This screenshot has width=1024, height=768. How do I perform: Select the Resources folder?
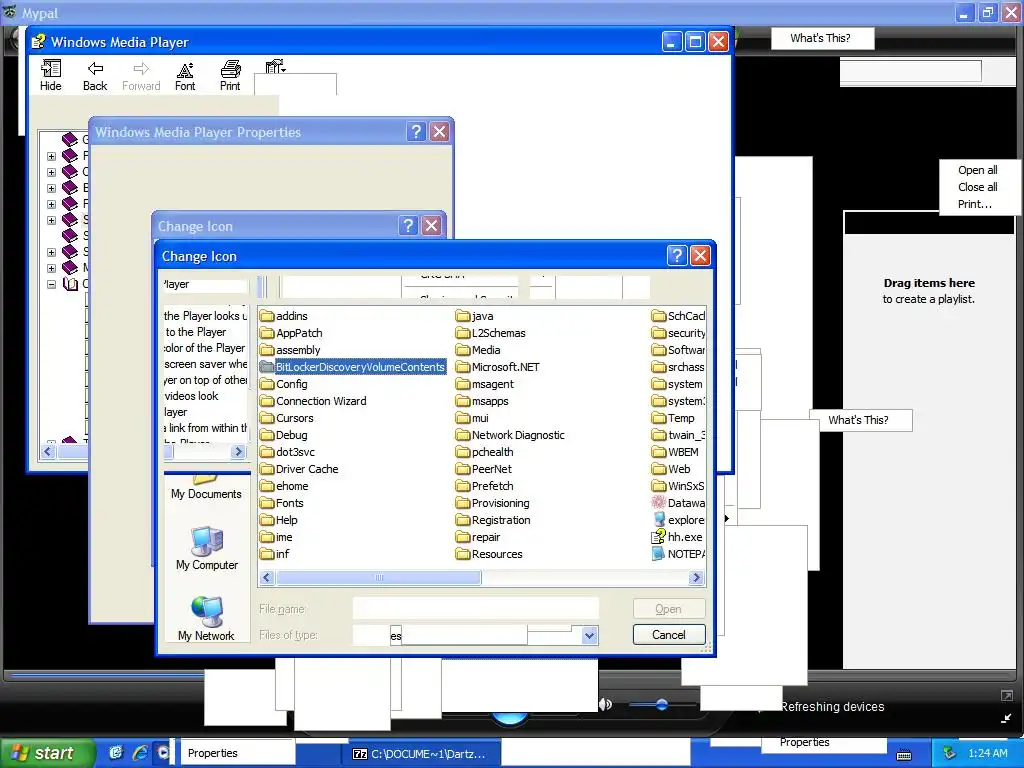[489, 554]
